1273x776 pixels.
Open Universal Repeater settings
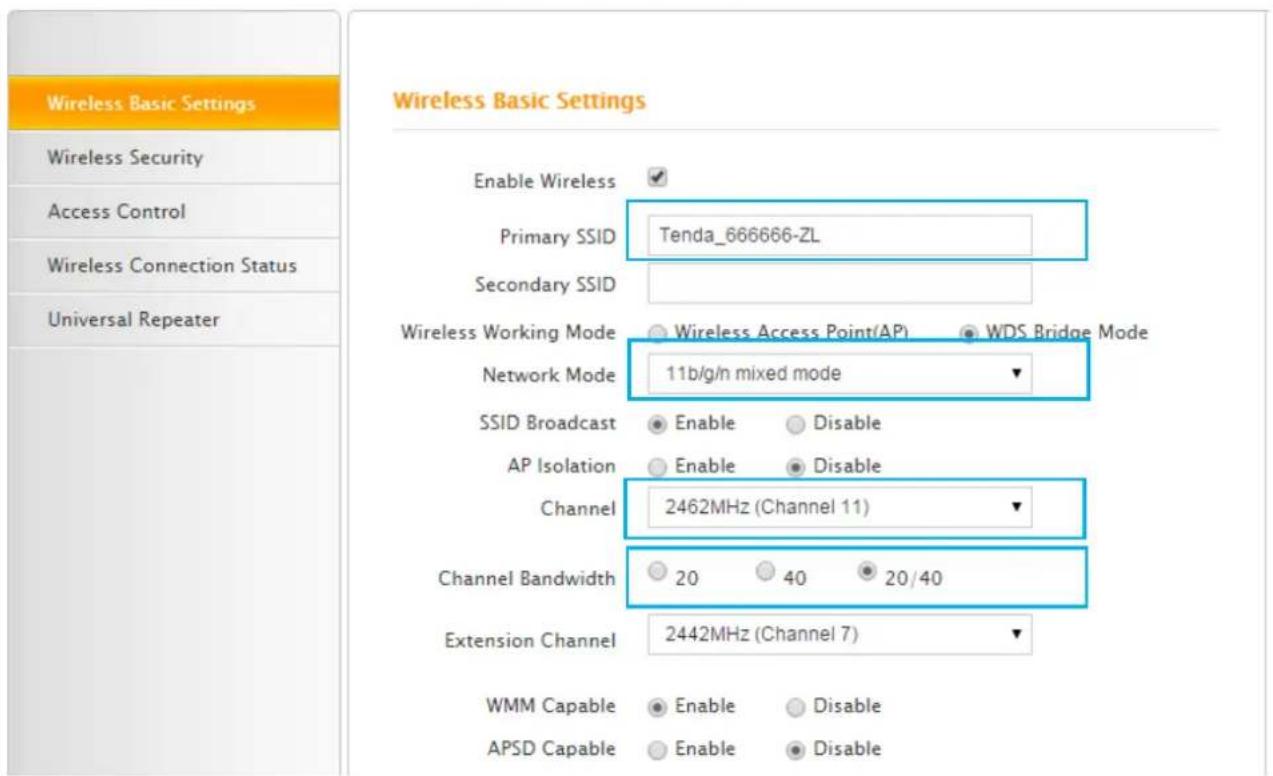[x=173, y=320]
